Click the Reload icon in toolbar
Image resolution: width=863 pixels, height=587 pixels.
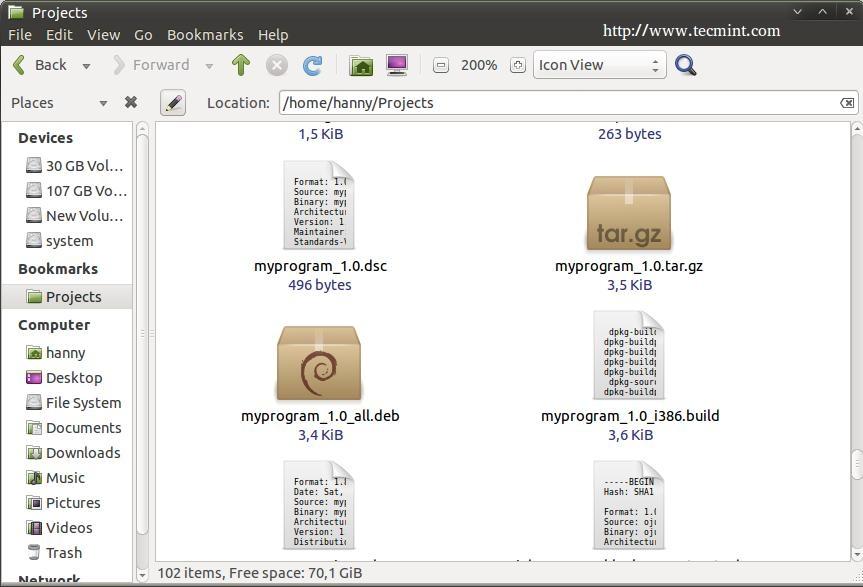point(313,65)
